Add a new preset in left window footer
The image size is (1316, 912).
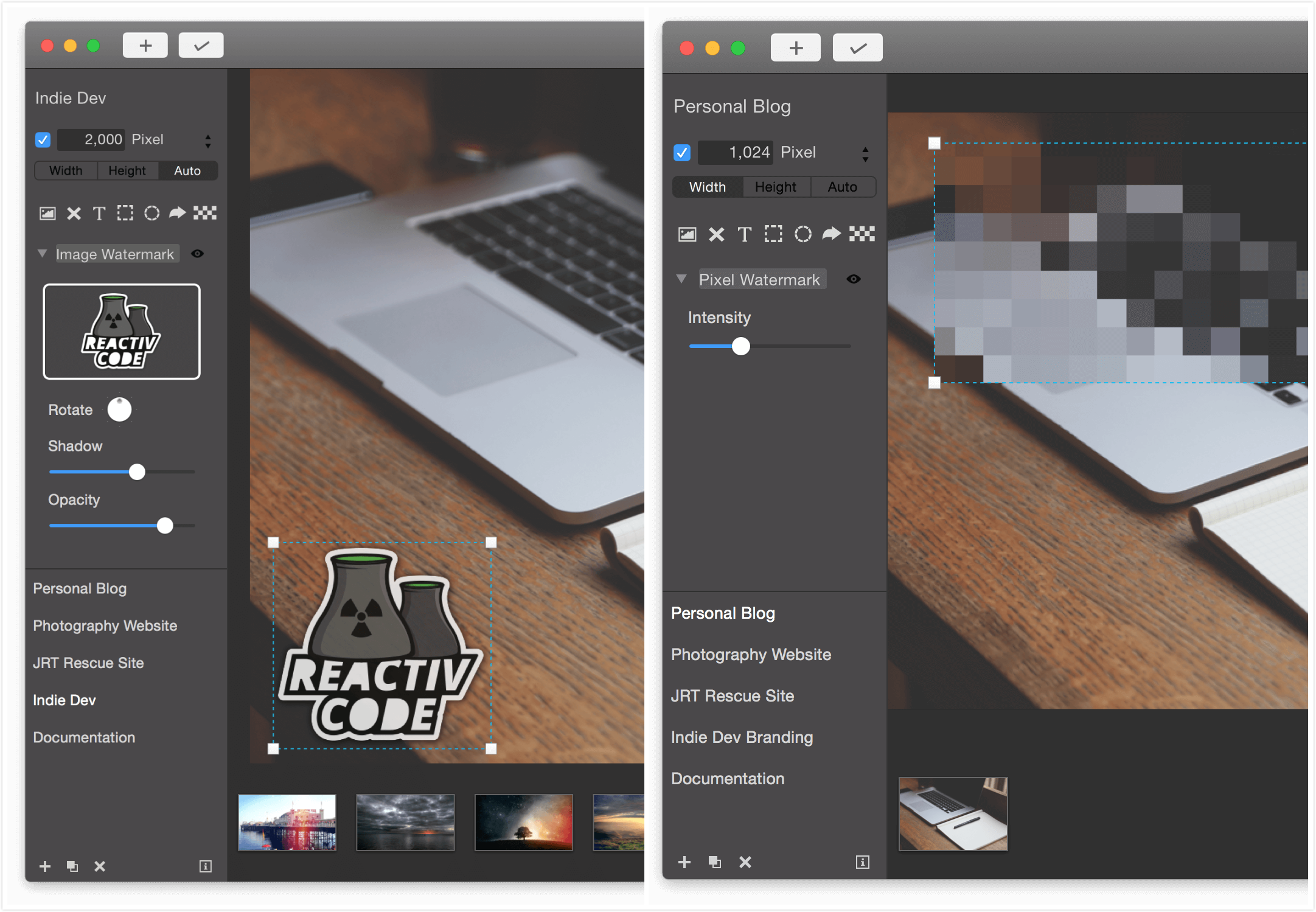tap(45, 866)
